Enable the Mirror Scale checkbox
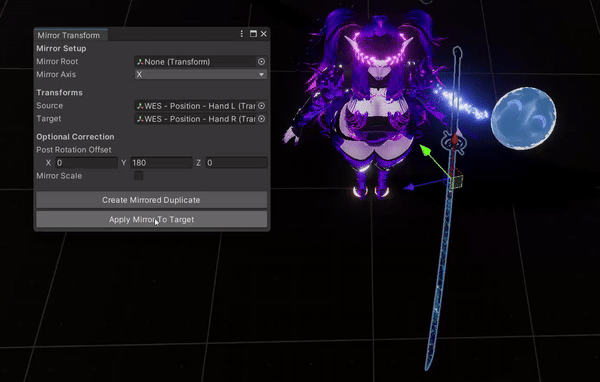This screenshot has width=600, height=382. click(139, 176)
